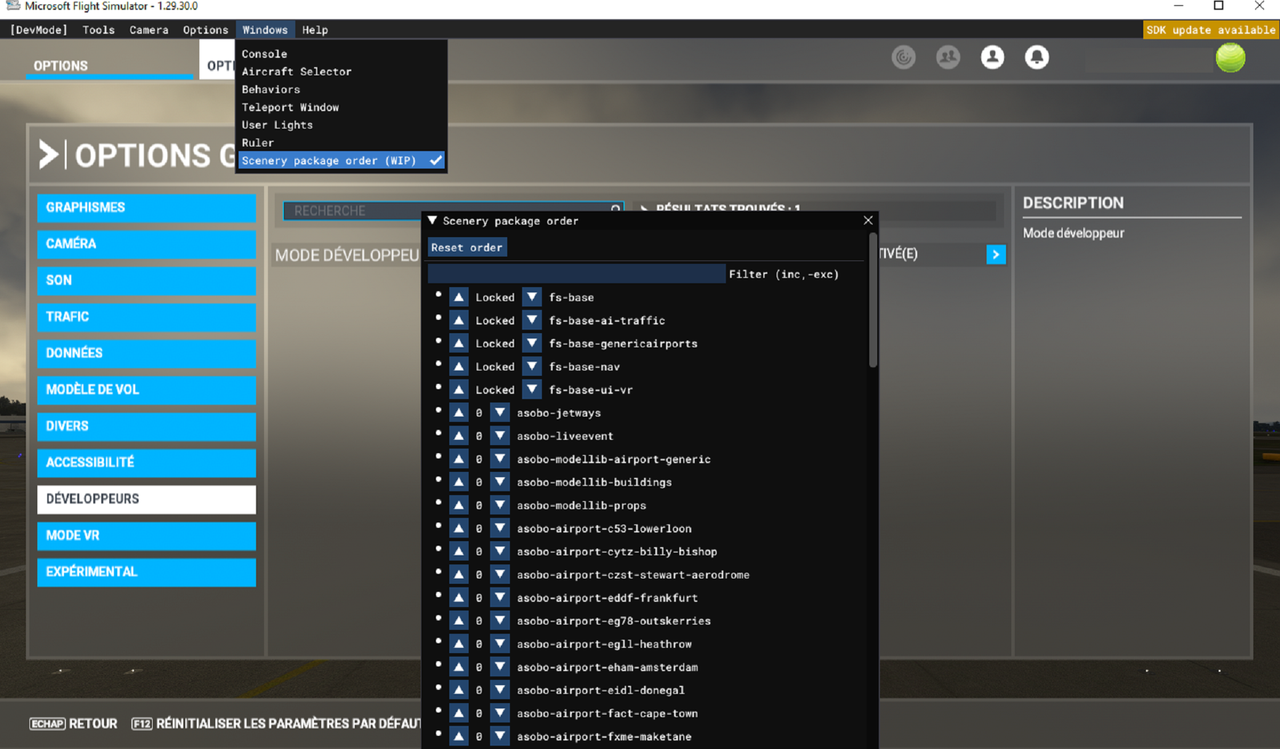Move asobo-modellib-airport-generic down in order
The width and height of the screenshot is (1280, 749).
[500, 459]
